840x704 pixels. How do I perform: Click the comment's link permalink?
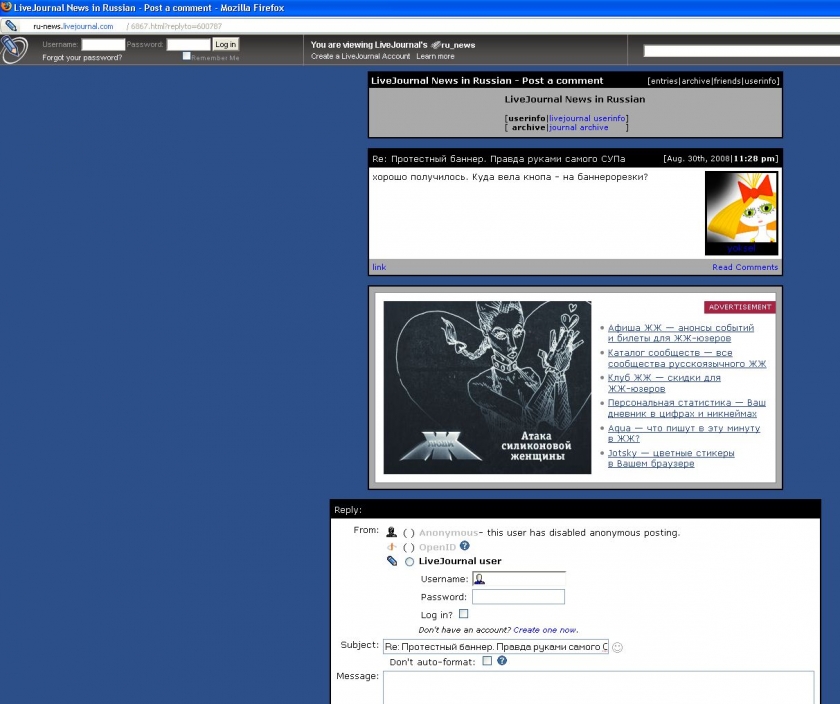coord(379,267)
